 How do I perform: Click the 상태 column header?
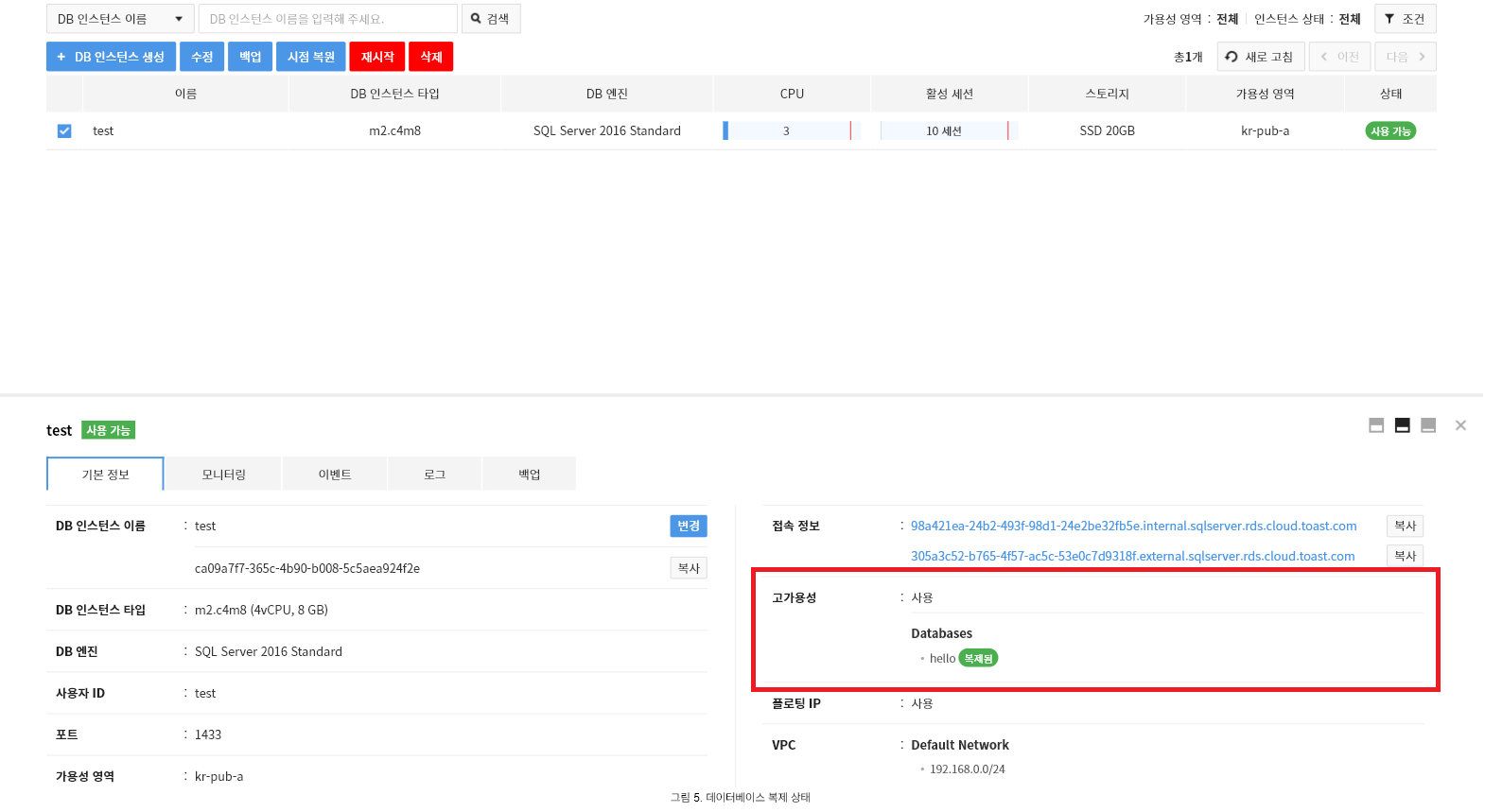tap(1390, 94)
